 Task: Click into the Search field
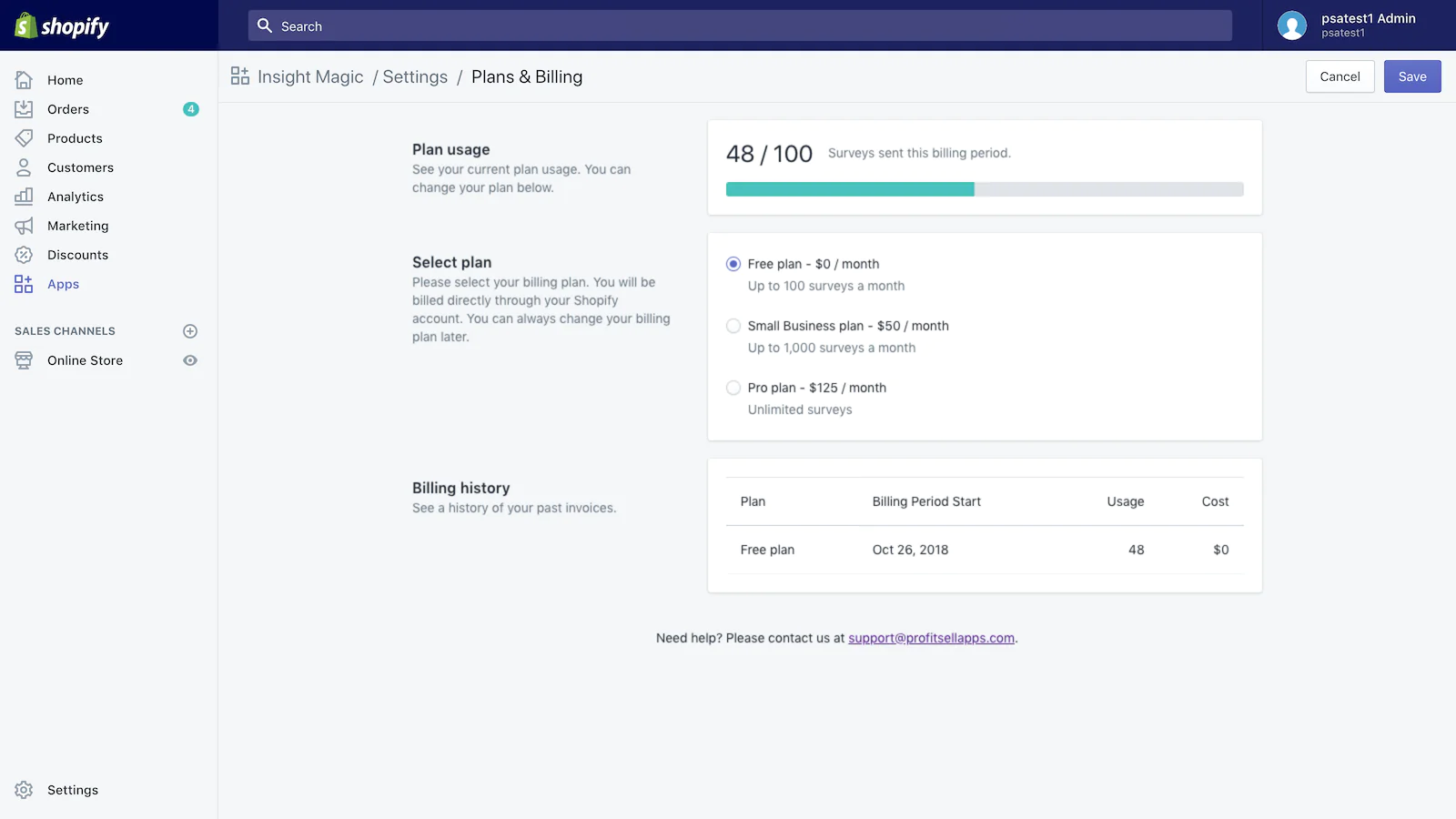pyautogui.click(x=739, y=26)
